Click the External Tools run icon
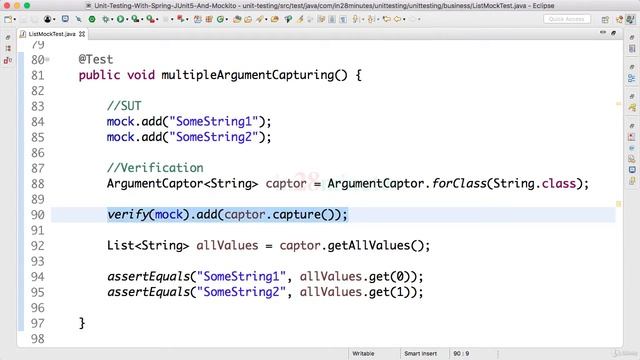 [x=151, y=19]
